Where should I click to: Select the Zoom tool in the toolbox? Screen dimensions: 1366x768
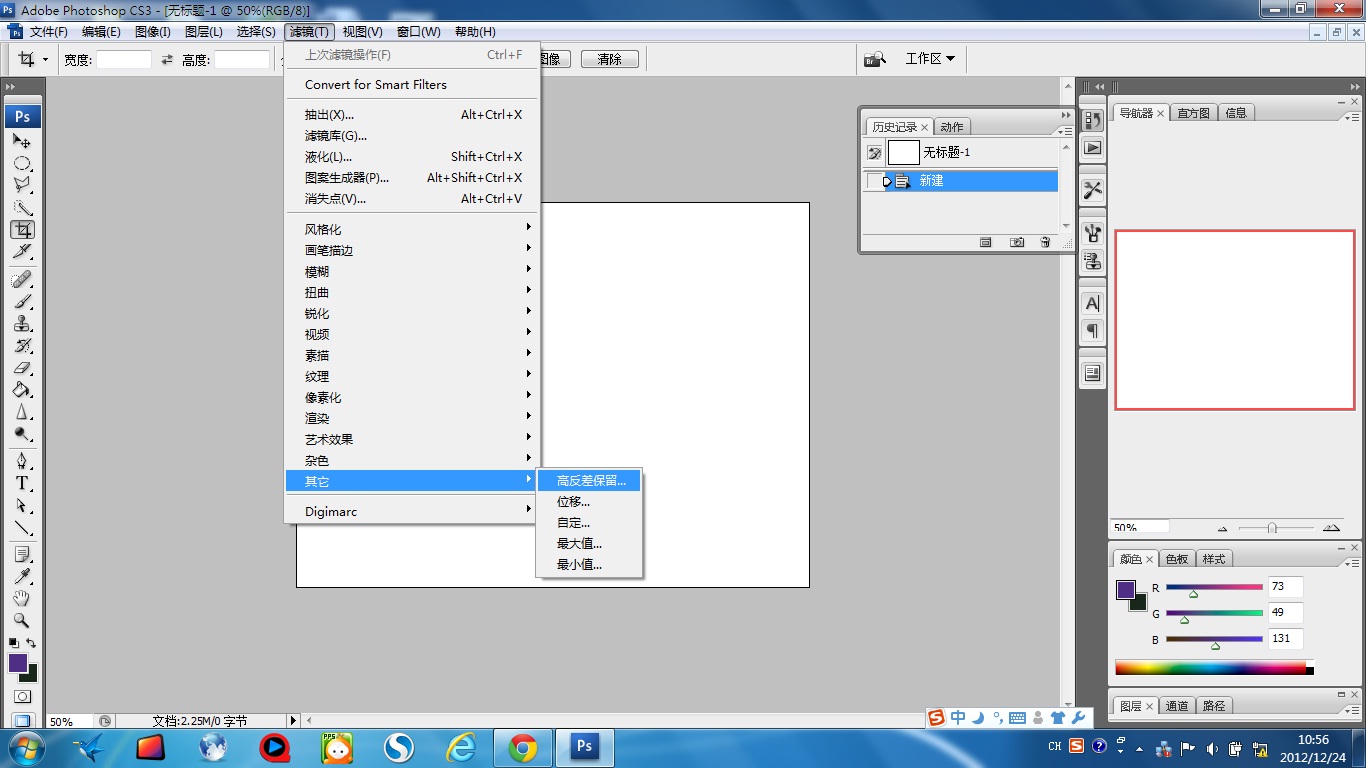[22, 620]
